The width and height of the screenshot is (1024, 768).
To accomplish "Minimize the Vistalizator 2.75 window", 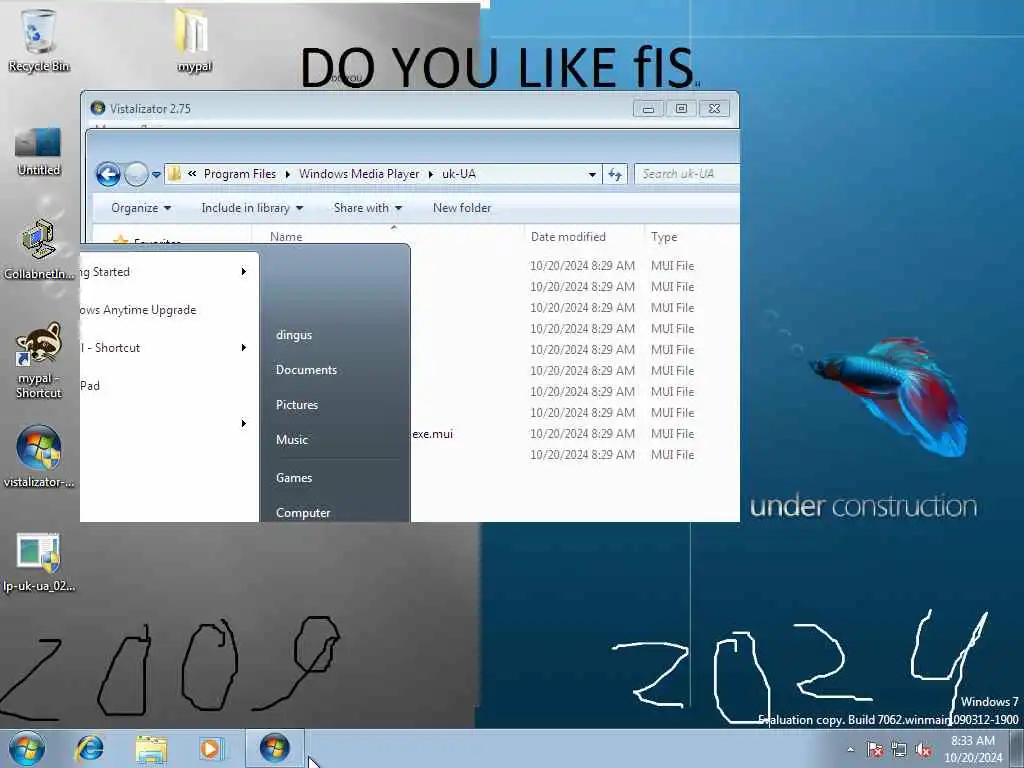I will tap(648, 108).
